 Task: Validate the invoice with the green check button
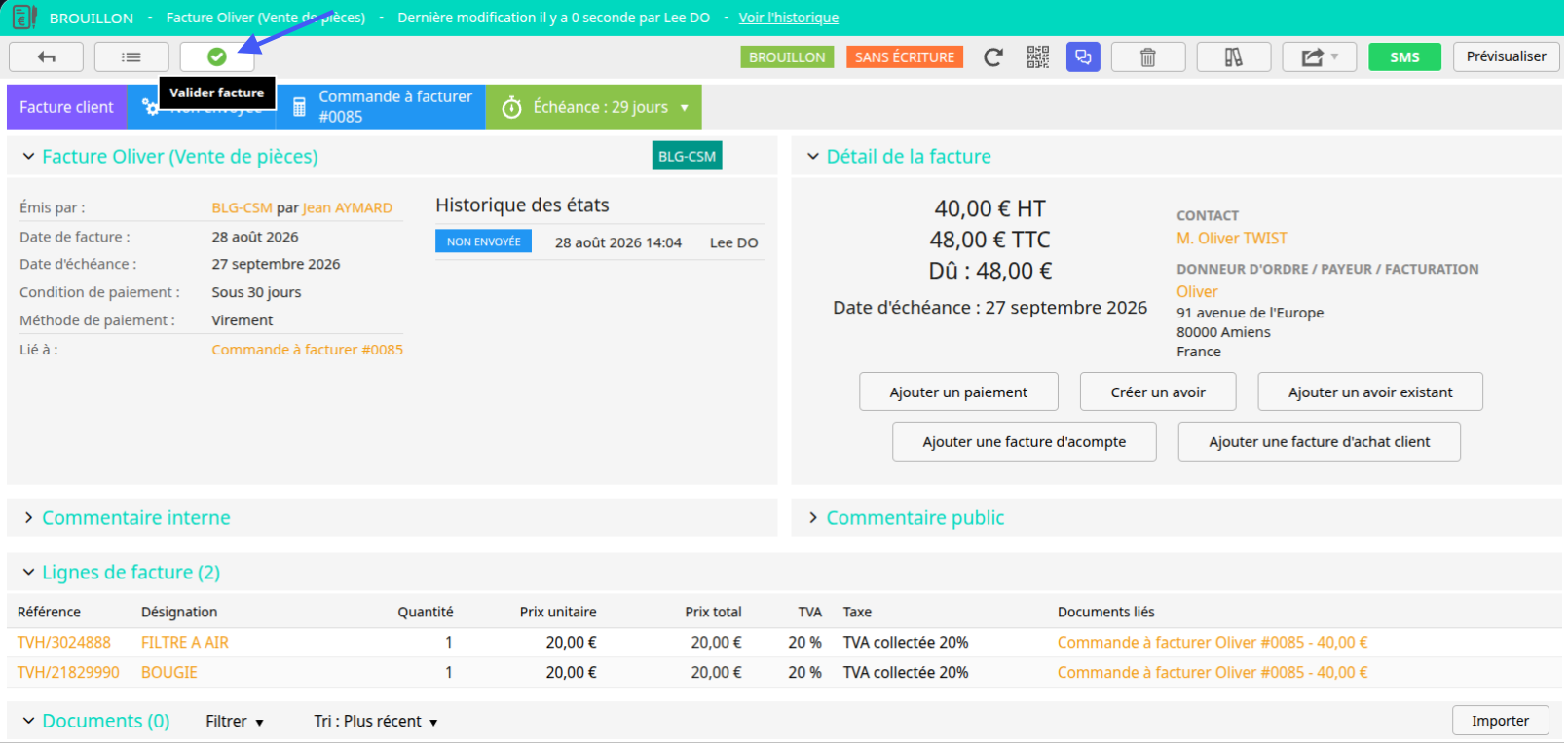[x=217, y=57]
